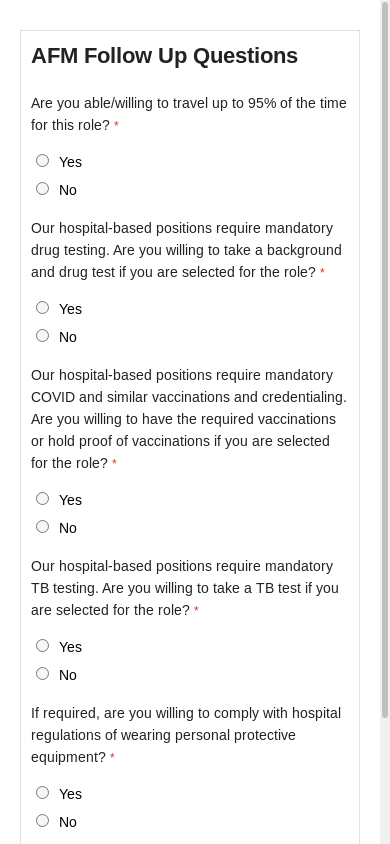Screen dimensions: 390x844
Task: Click scrollbar track below the thumb
Action: coord(385,780)
